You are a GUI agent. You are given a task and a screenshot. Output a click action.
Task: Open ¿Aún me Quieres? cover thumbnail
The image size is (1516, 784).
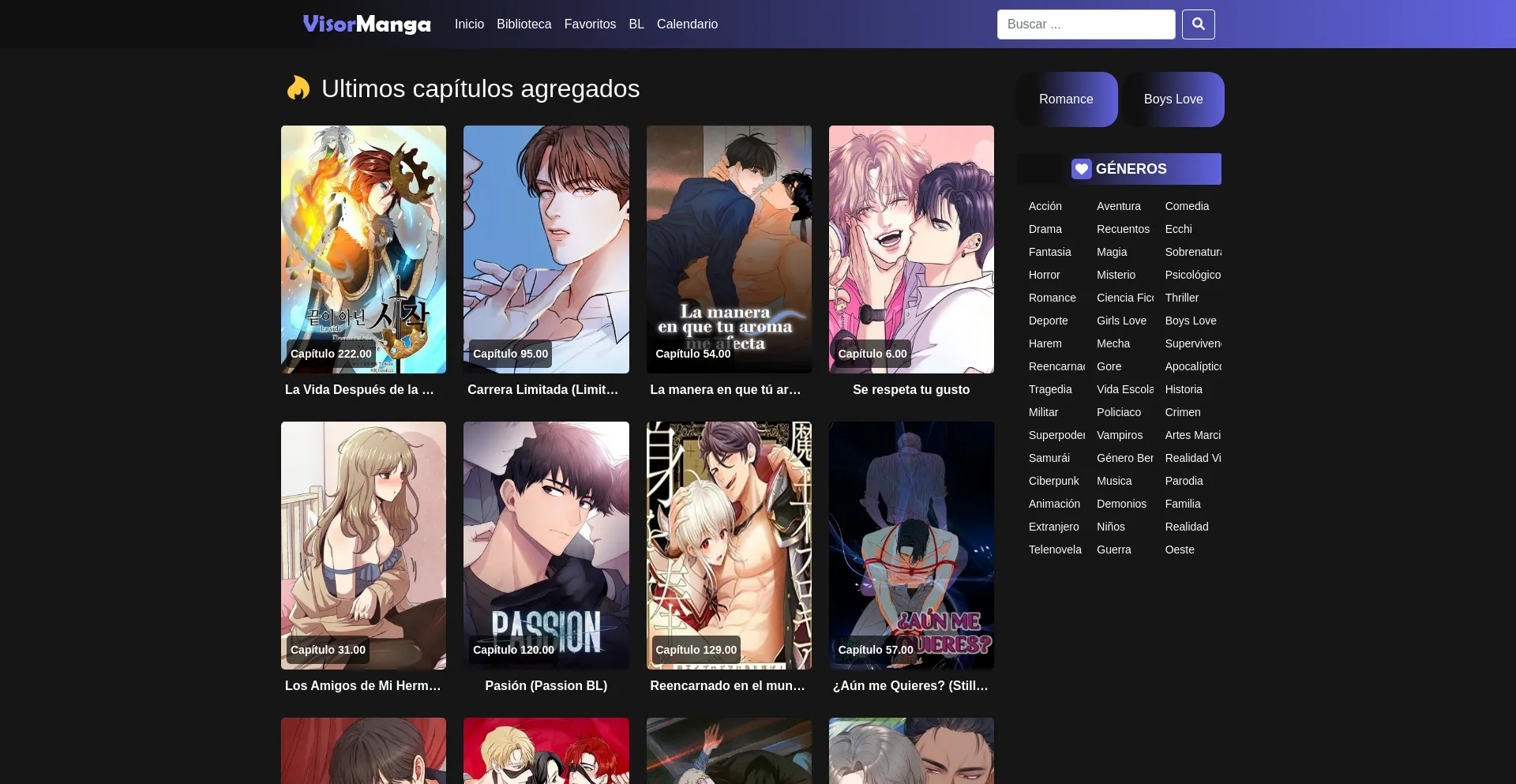coord(911,546)
